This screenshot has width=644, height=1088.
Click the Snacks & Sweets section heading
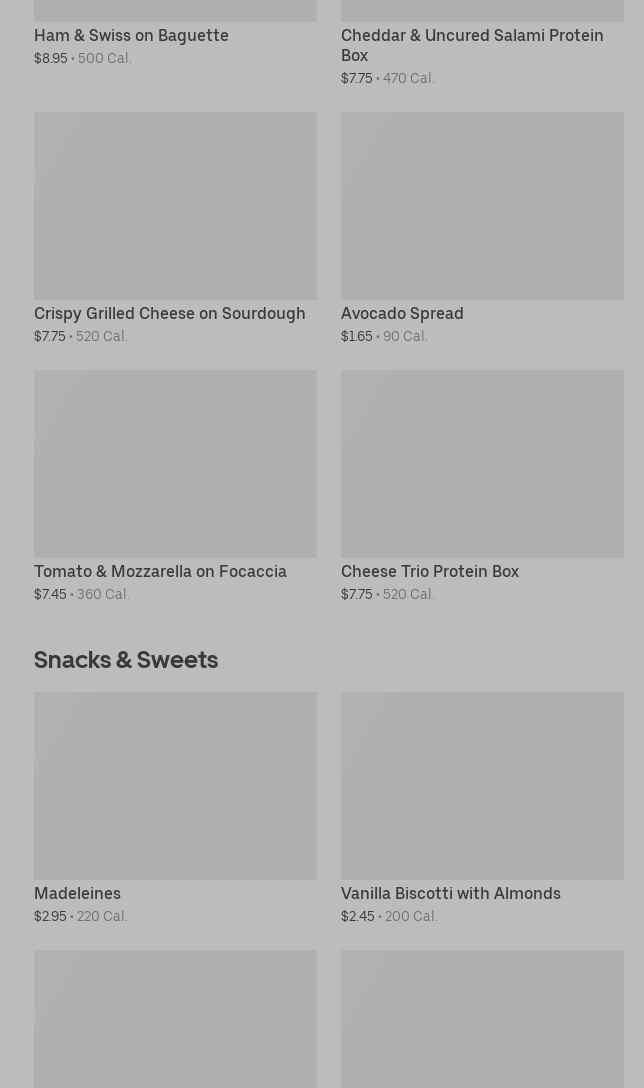(126, 660)
